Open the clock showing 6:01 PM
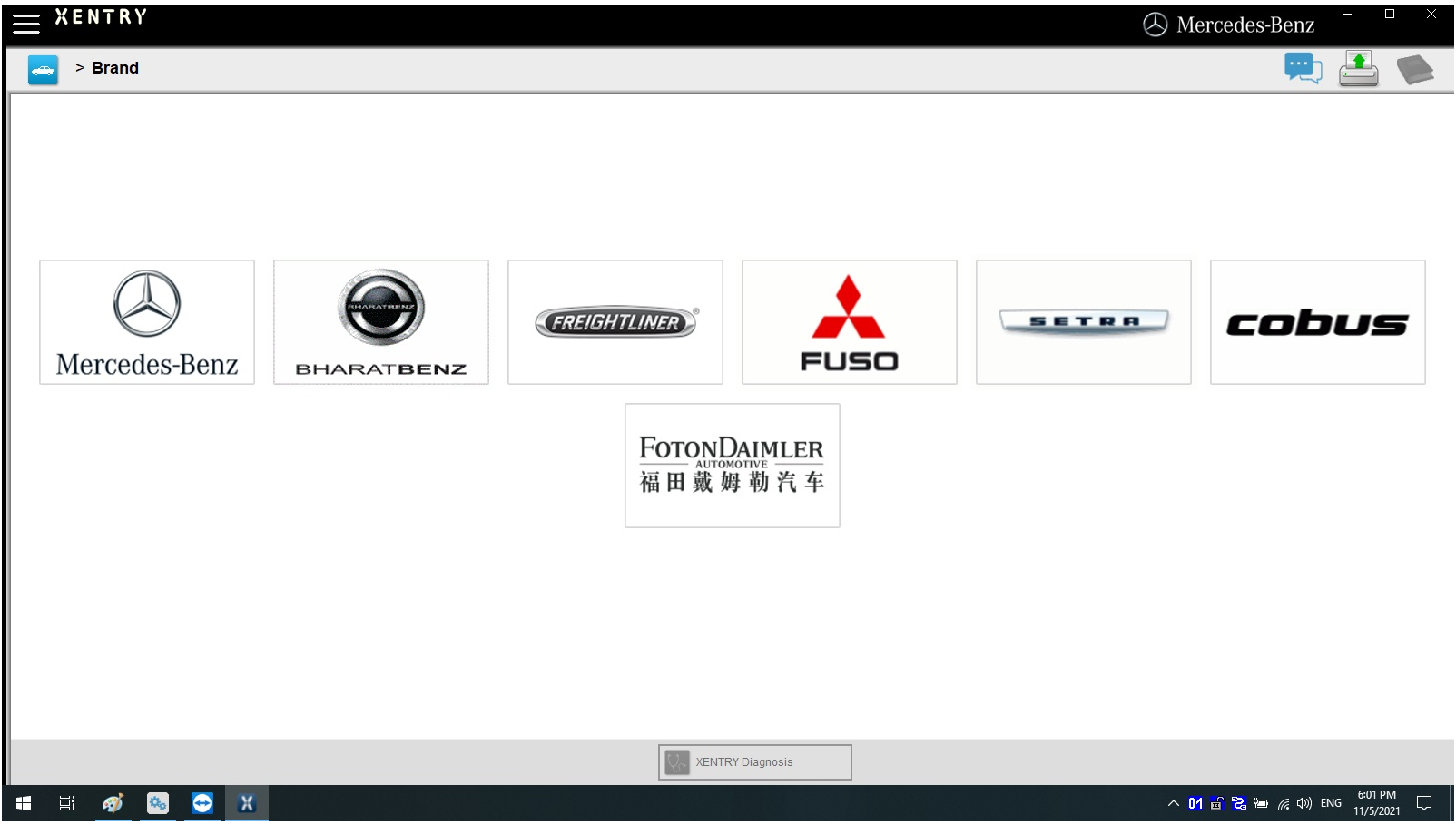 pyautogui.click(x=1377, y=803)
